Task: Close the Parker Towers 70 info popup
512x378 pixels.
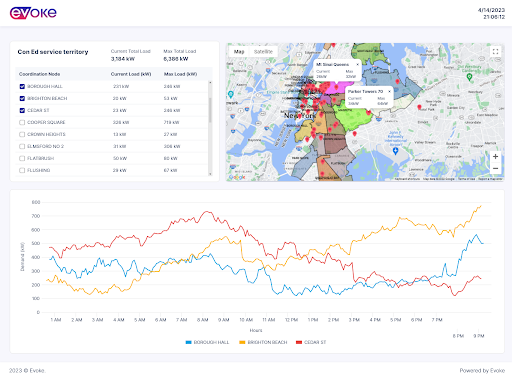Action: click(389, 91)
